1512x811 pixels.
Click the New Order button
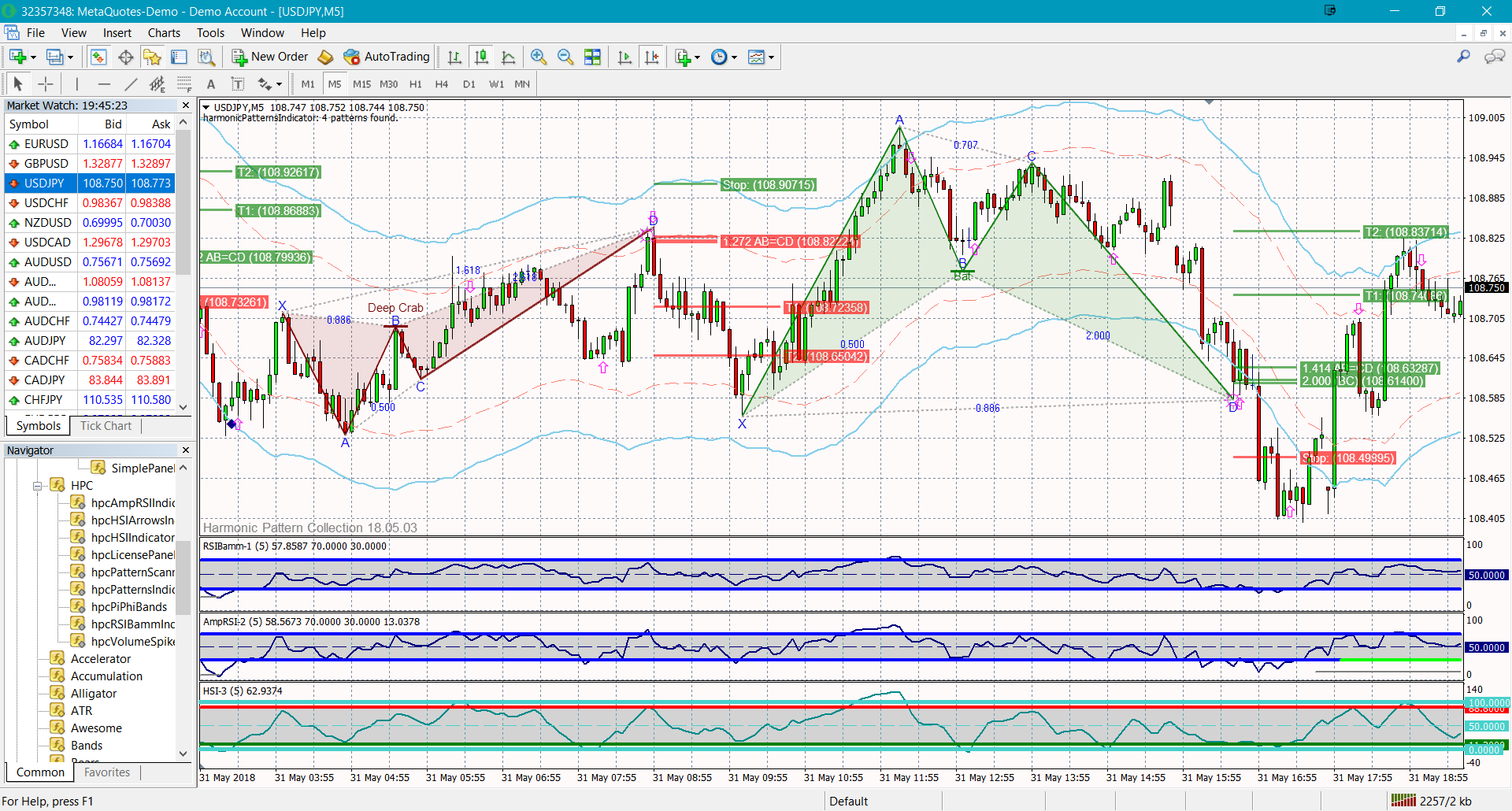269,57
